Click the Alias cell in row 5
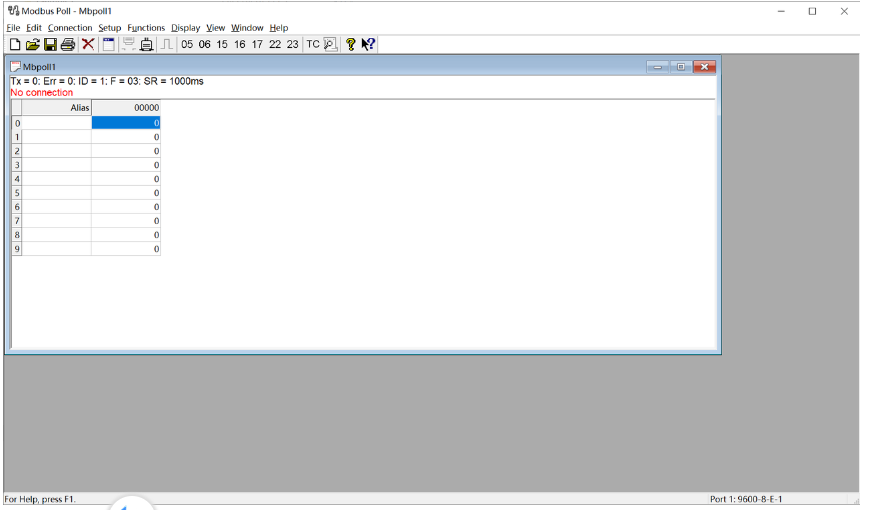The height and width of the screenshot is (510, 869). (x=57, y=193)
